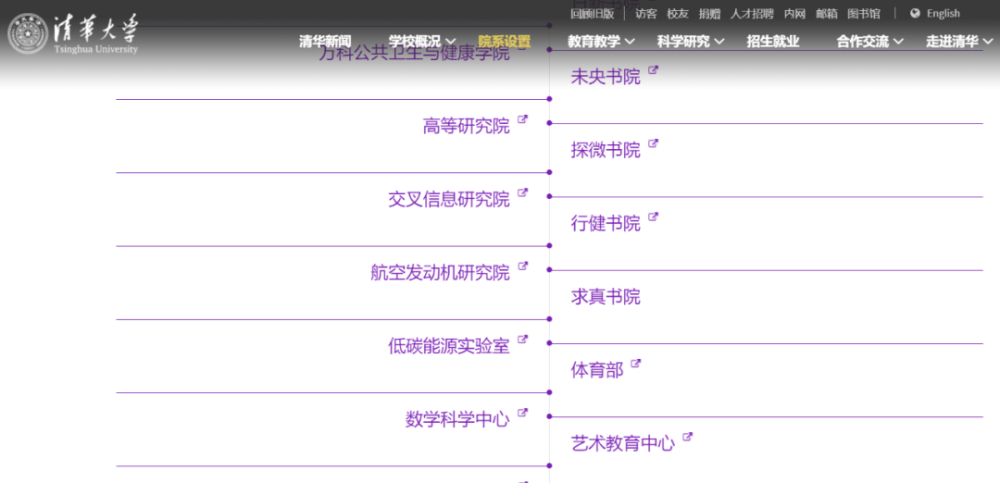This screenshot has width=1000, height=483.
Task: Open external link icon next to 航空发动机研究院
Action: (x=523, y=265)
